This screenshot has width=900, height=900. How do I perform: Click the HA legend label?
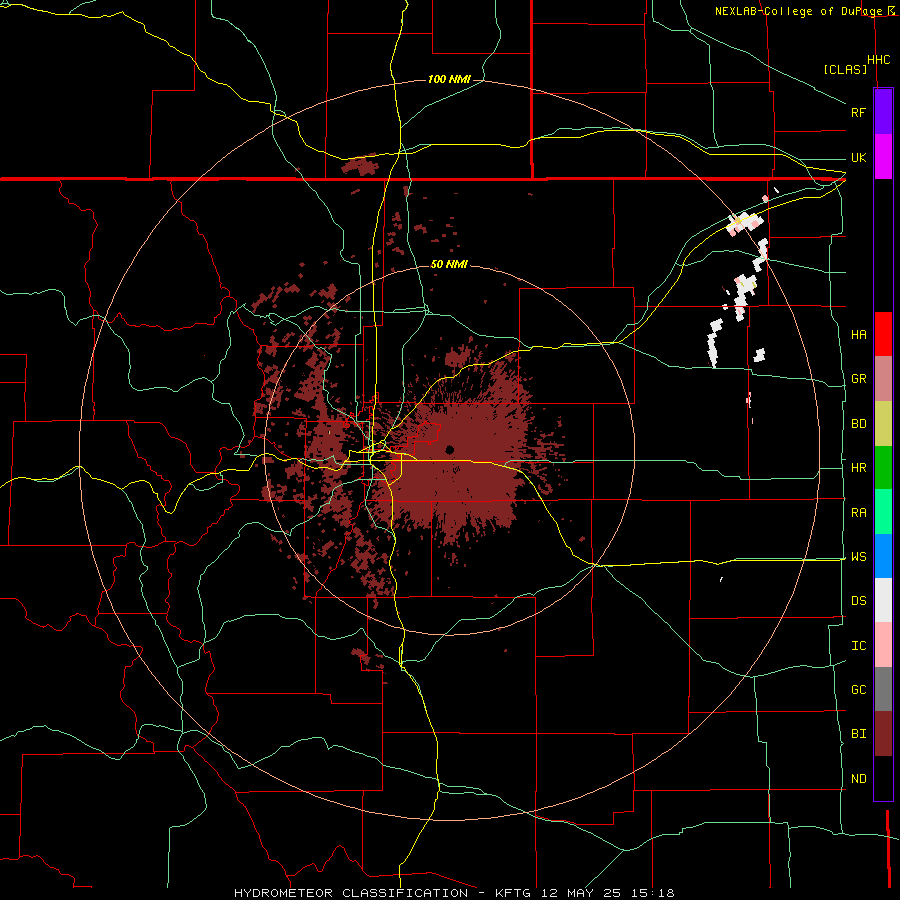(858, 335)
